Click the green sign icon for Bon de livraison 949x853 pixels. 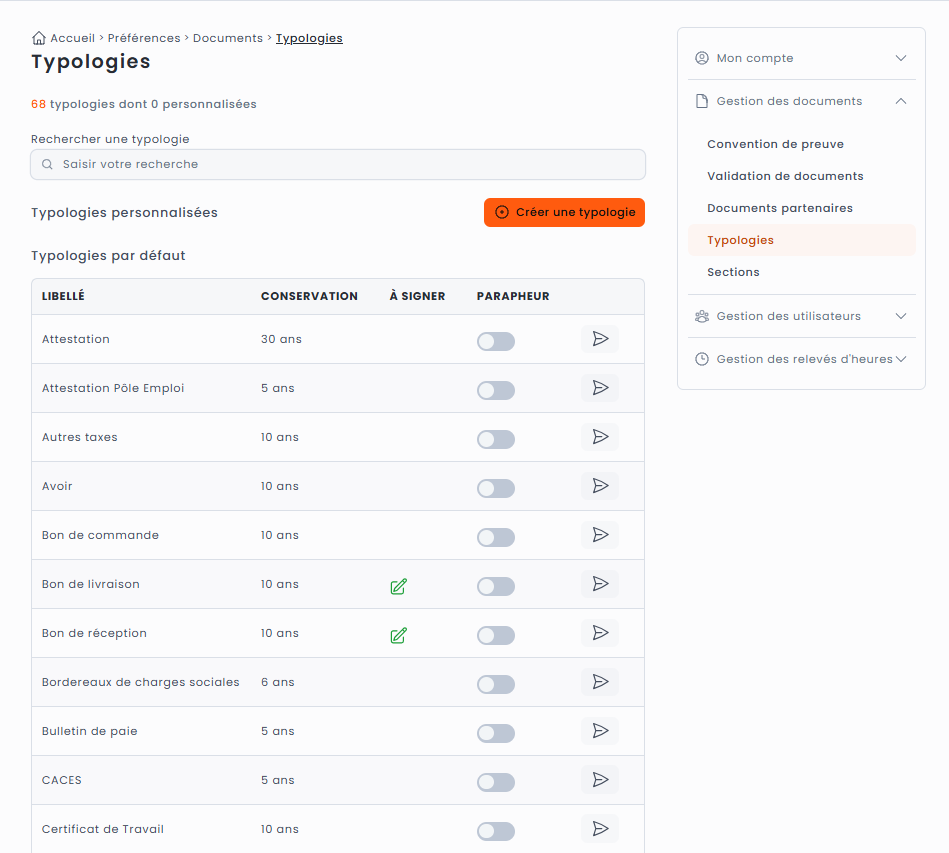coord(398,586)
